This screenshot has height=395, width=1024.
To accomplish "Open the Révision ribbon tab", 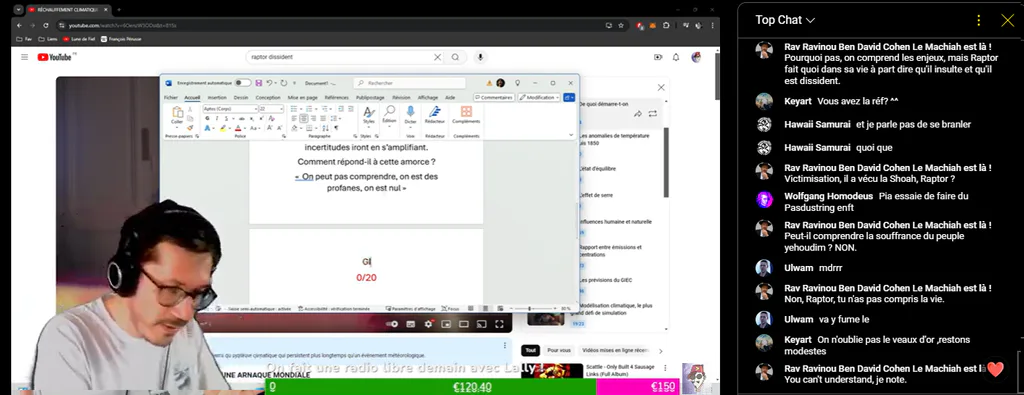I will click(401, 97).
